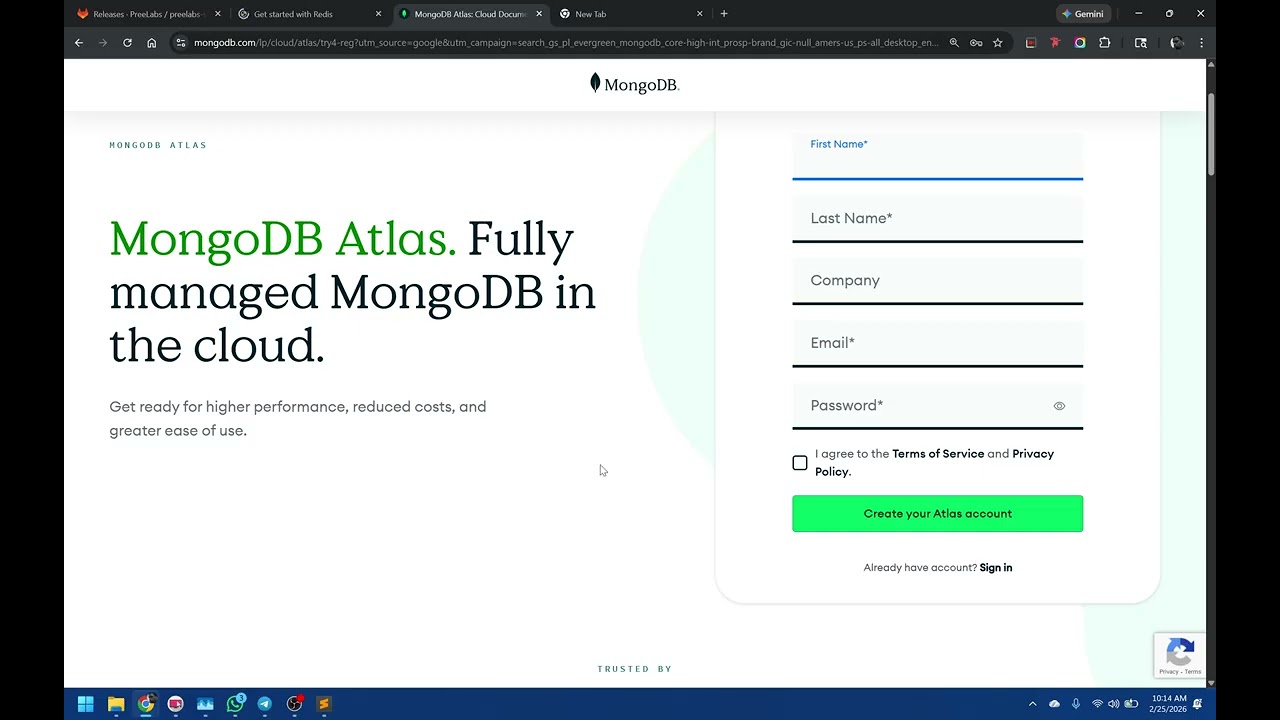The height and width of the screenshot is (720, 1280).
Task: Reload the page with the refresh icon
Action: [127, 43]
